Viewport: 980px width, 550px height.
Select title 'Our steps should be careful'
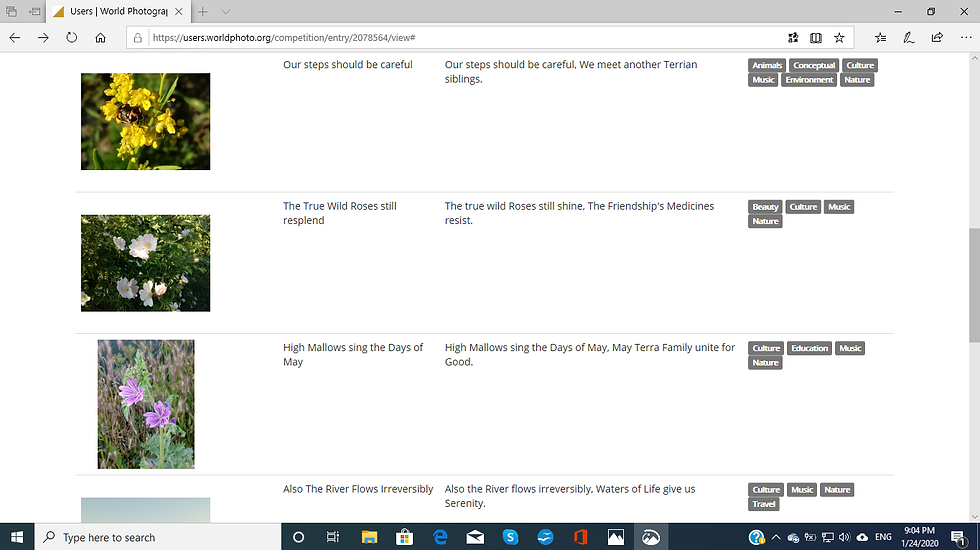pyautogui.click(x=348, y=64)
